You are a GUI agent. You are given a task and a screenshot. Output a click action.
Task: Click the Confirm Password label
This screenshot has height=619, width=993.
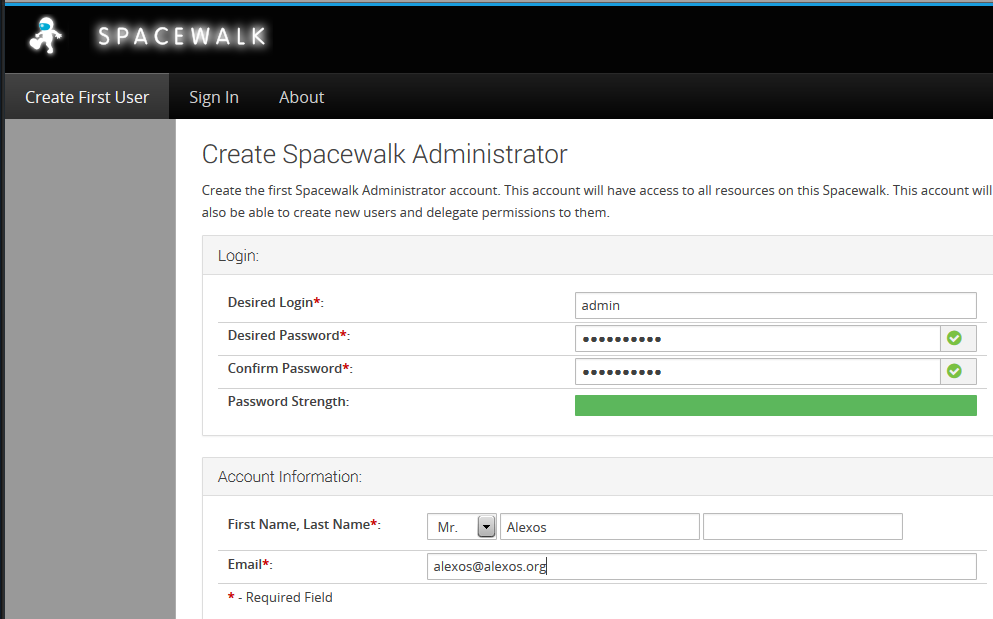290,369
